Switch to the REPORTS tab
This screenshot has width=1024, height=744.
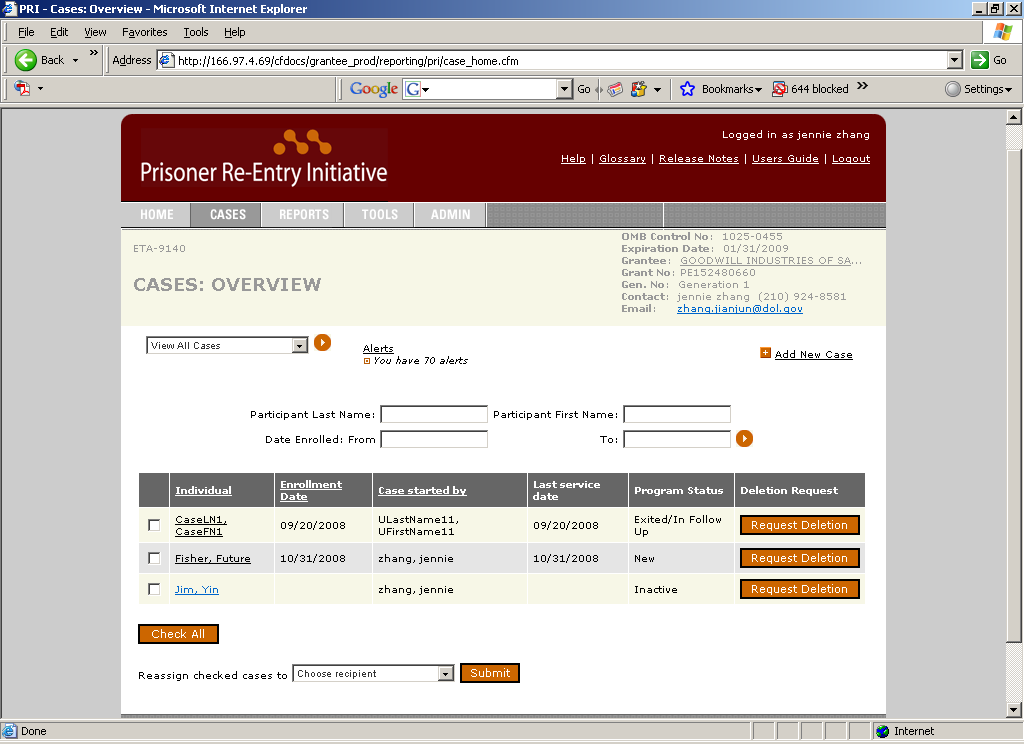tap(303, 214)
